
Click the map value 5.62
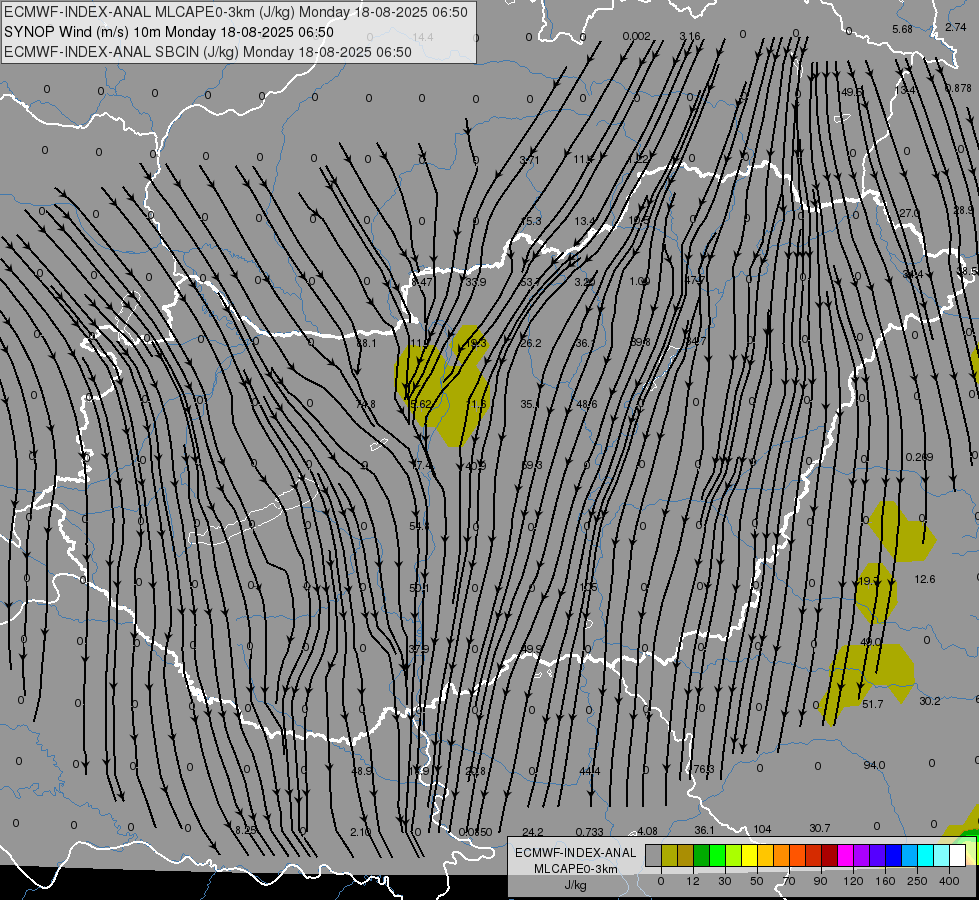[421, 404]
